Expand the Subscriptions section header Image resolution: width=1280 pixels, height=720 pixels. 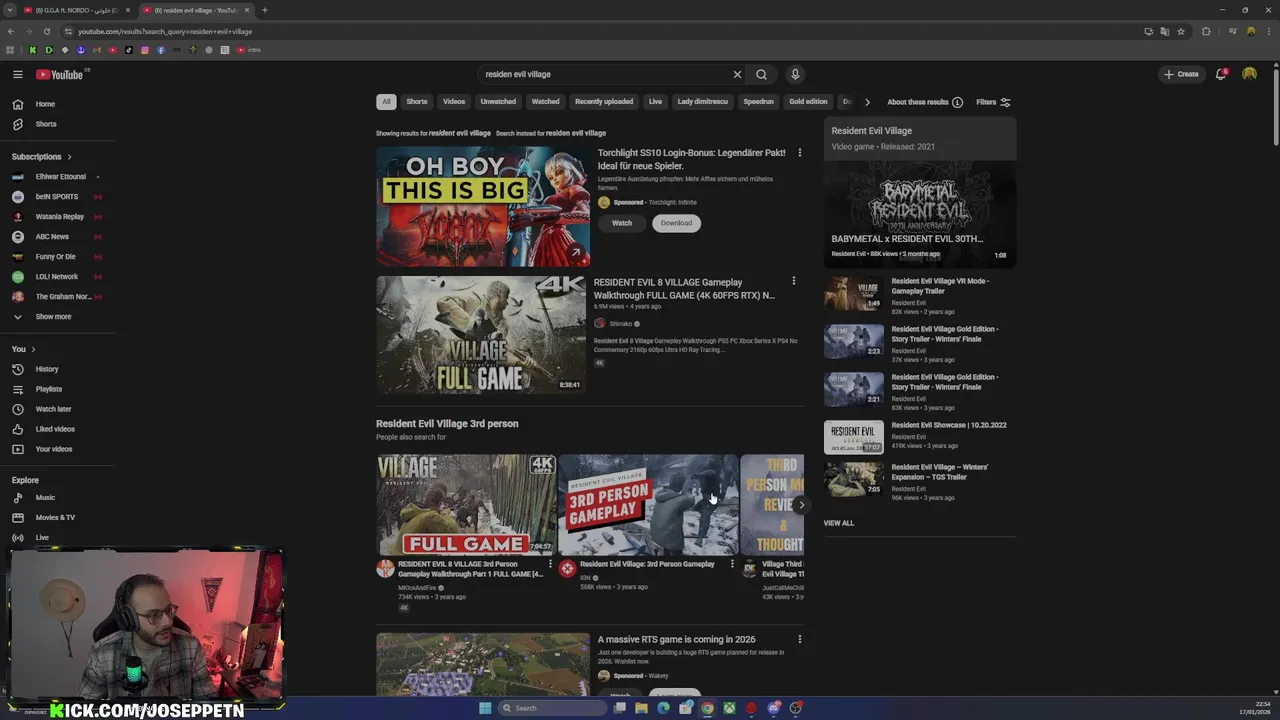pyautogui.click(x=42, y=157)
